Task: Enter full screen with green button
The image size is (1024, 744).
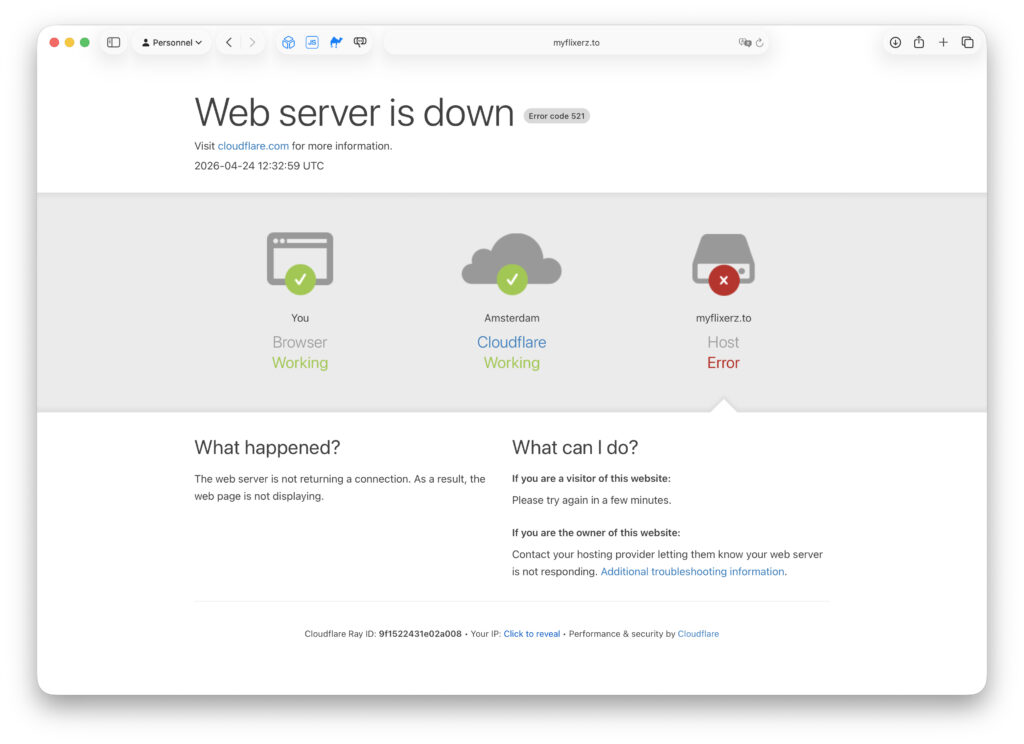Action: tap(84, 42)
